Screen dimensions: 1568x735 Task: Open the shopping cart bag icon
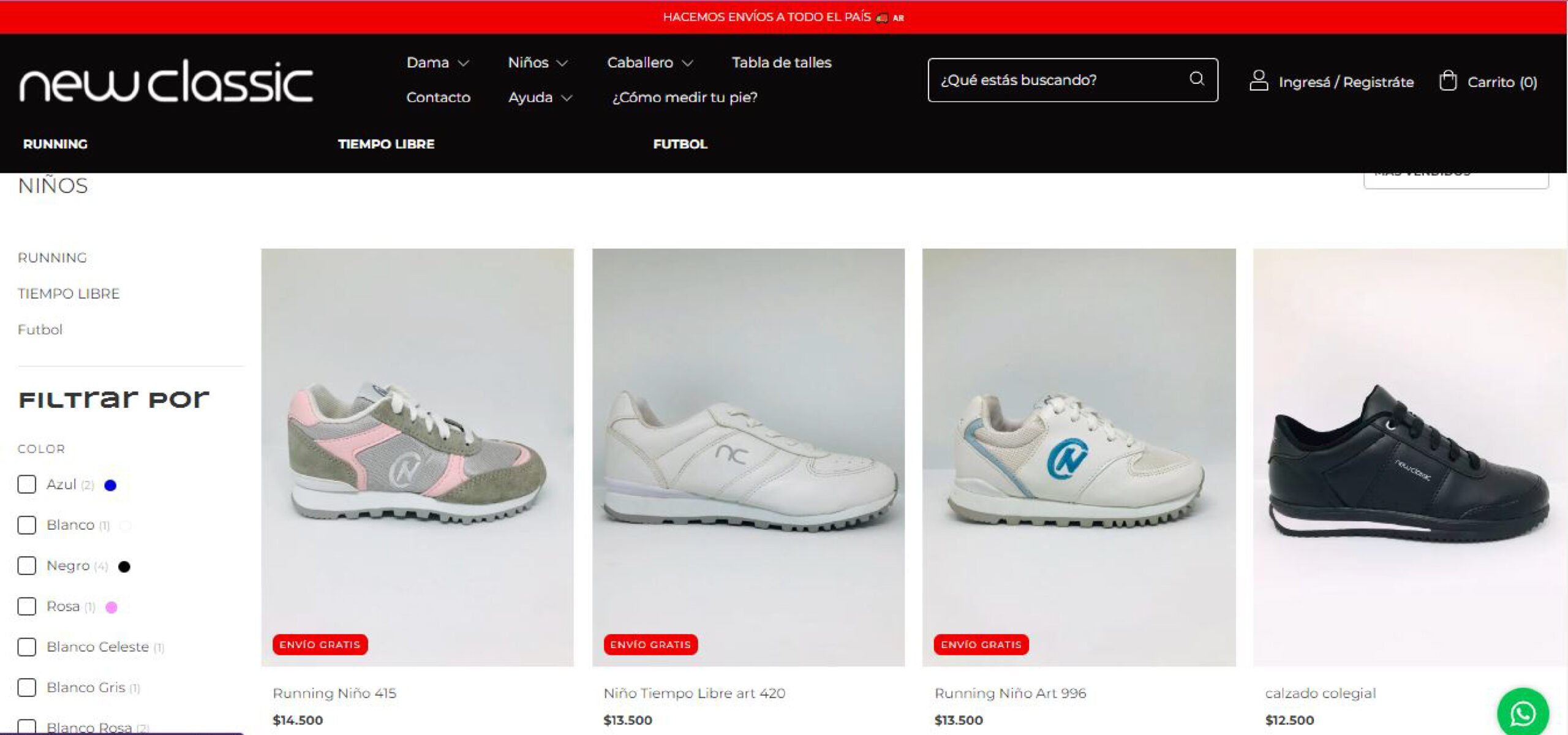pos(1448,81)
